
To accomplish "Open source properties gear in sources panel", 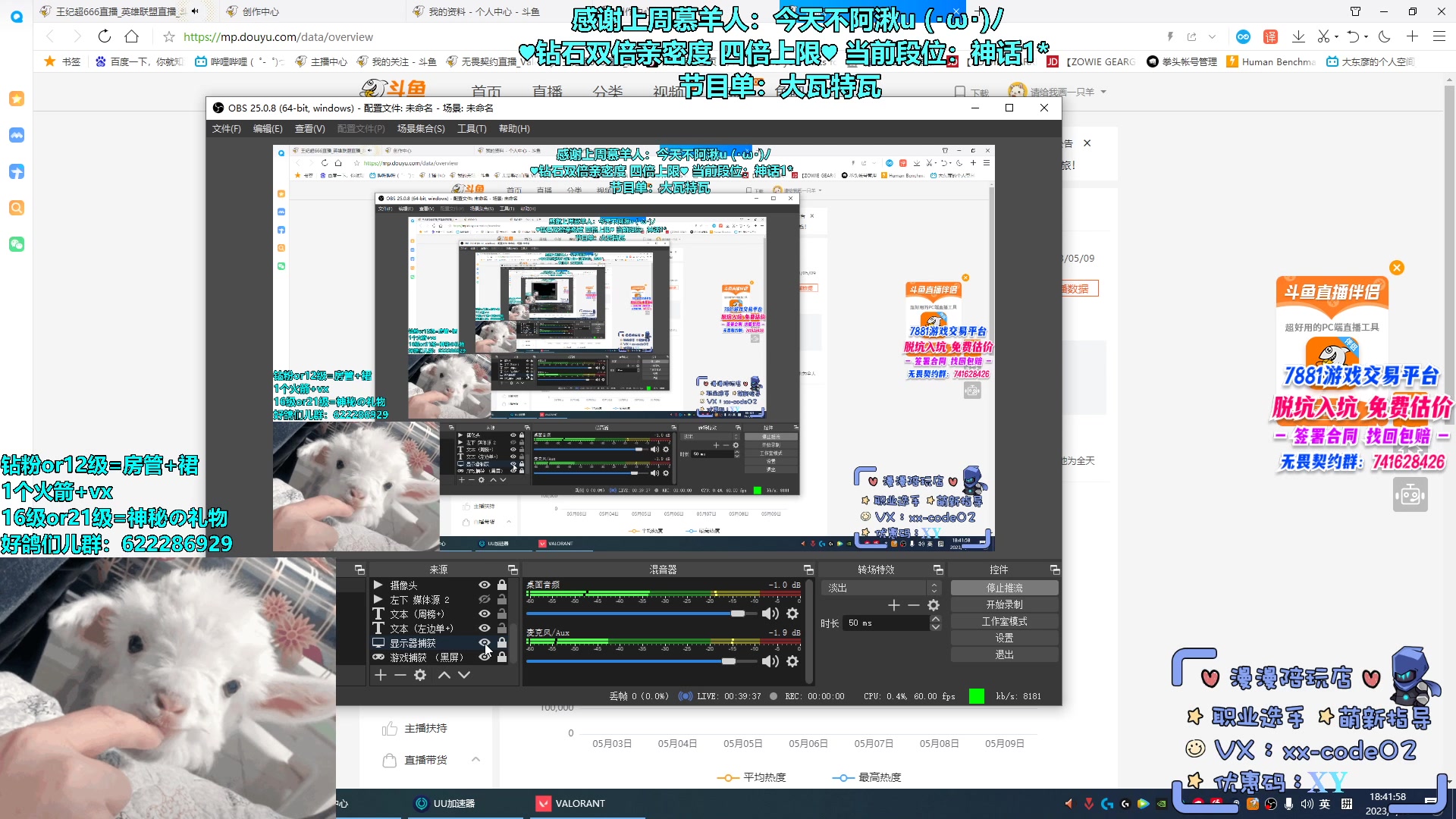I will (420, 675).
